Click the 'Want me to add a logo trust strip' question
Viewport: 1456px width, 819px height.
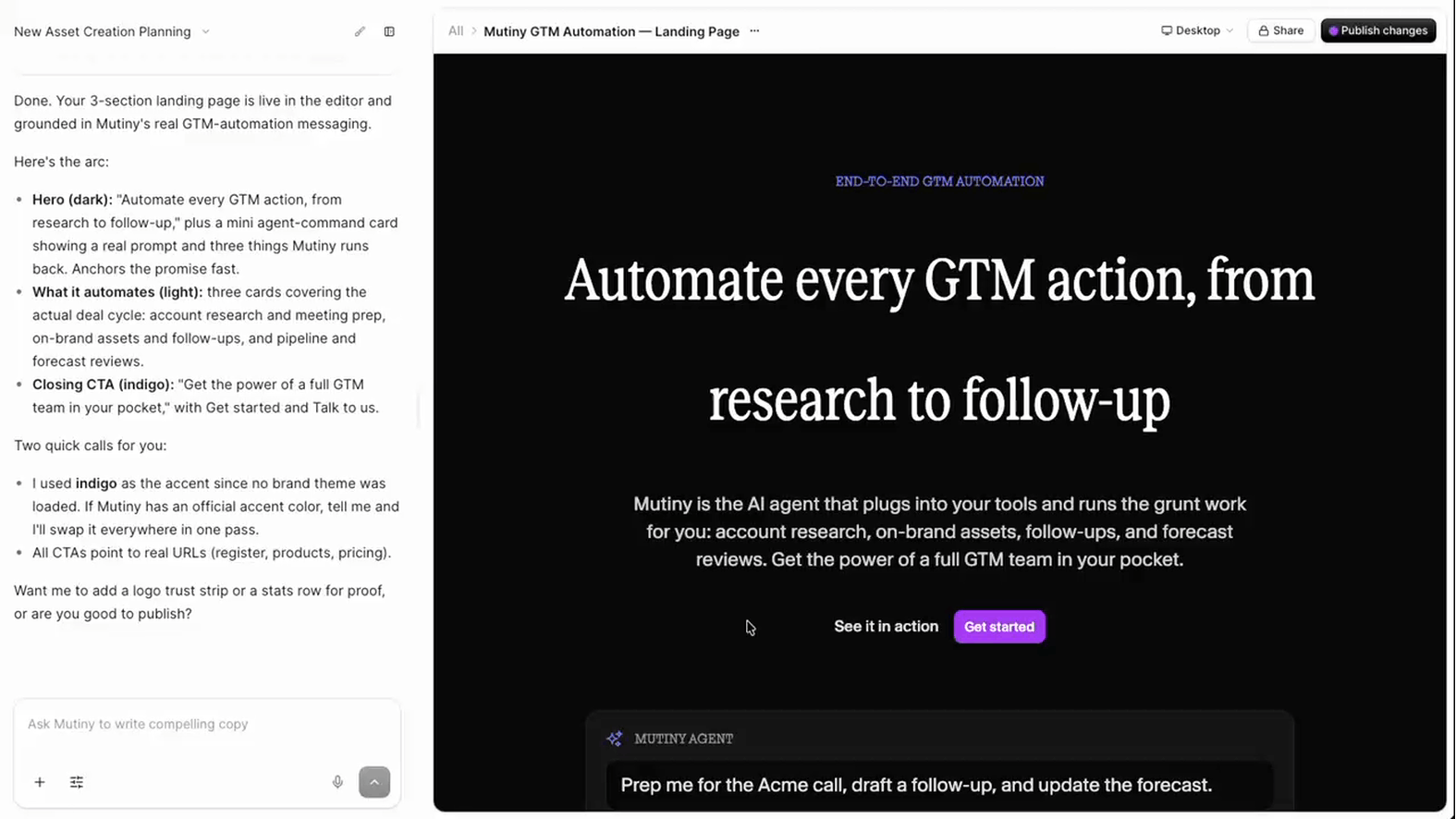pyautogui.click(x=200, y=602)
